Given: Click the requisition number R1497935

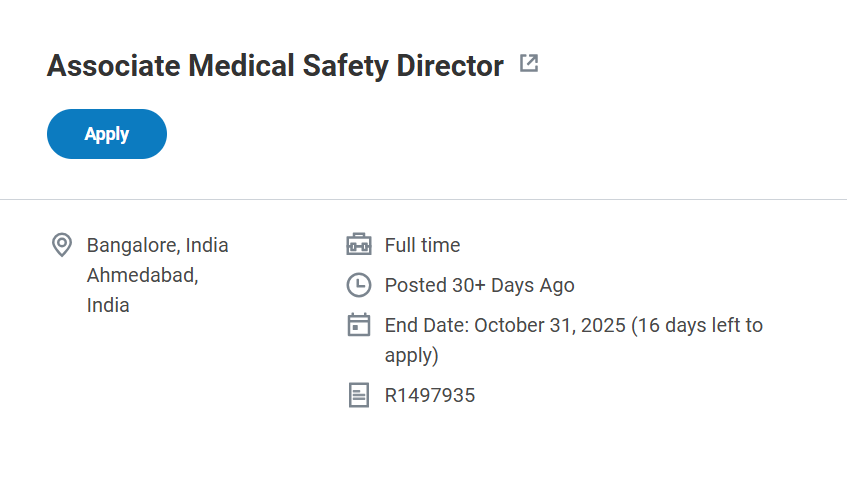Looking at the screenshot, I should click(430, 395).
